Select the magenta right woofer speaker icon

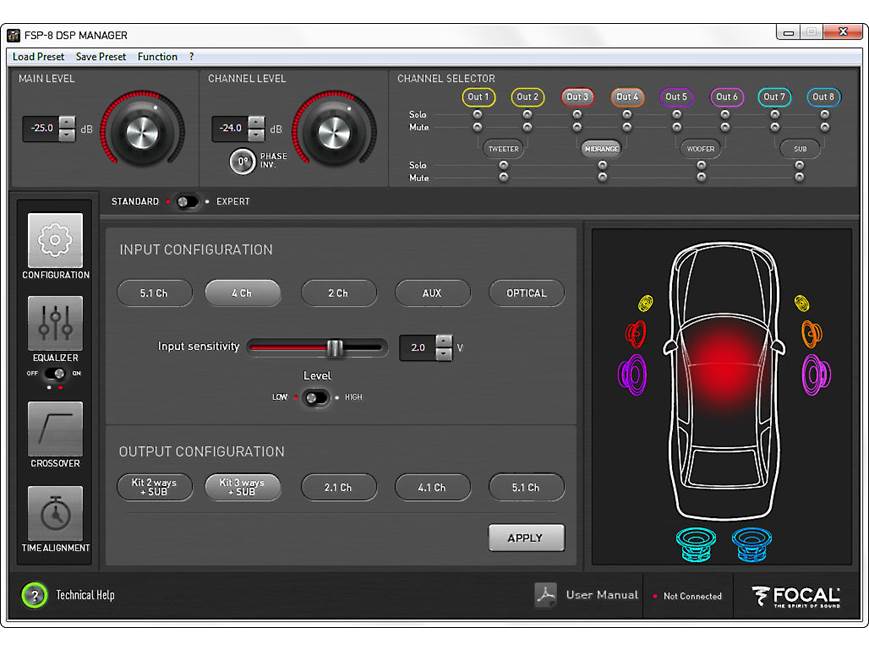(816, 375)
